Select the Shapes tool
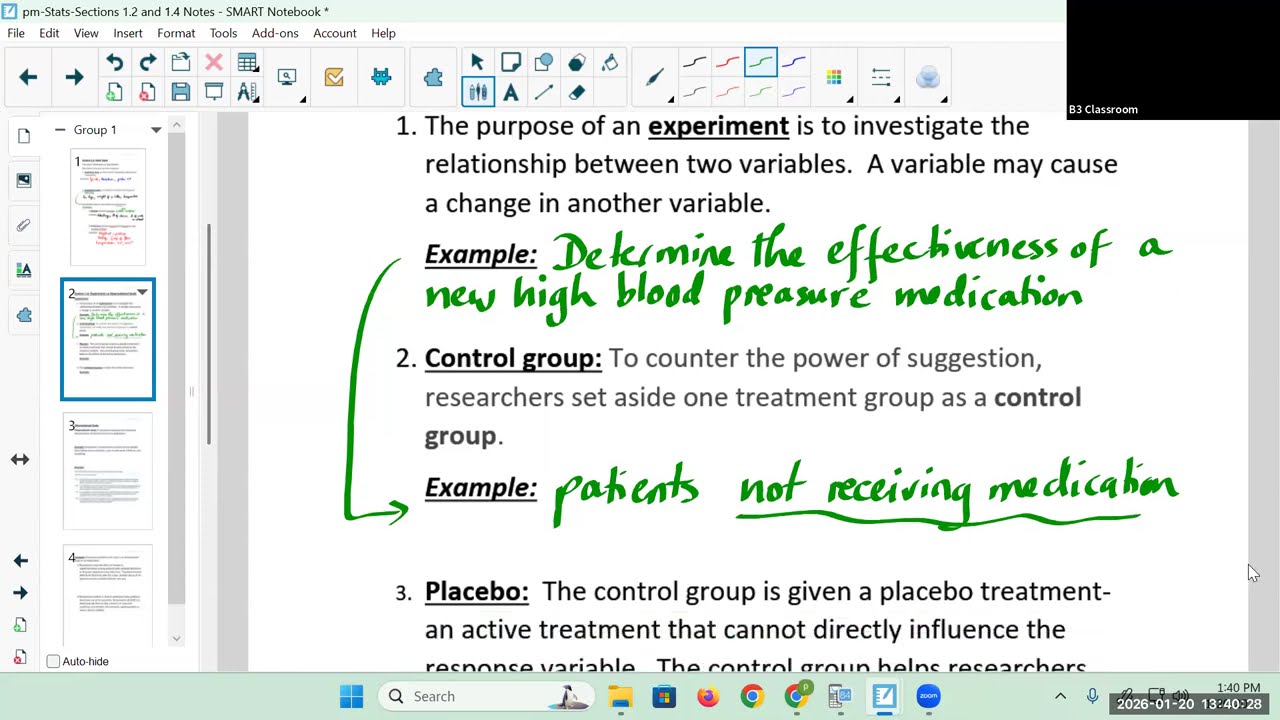The height and width of the screenshot is (720, 1280). (543, 63)
